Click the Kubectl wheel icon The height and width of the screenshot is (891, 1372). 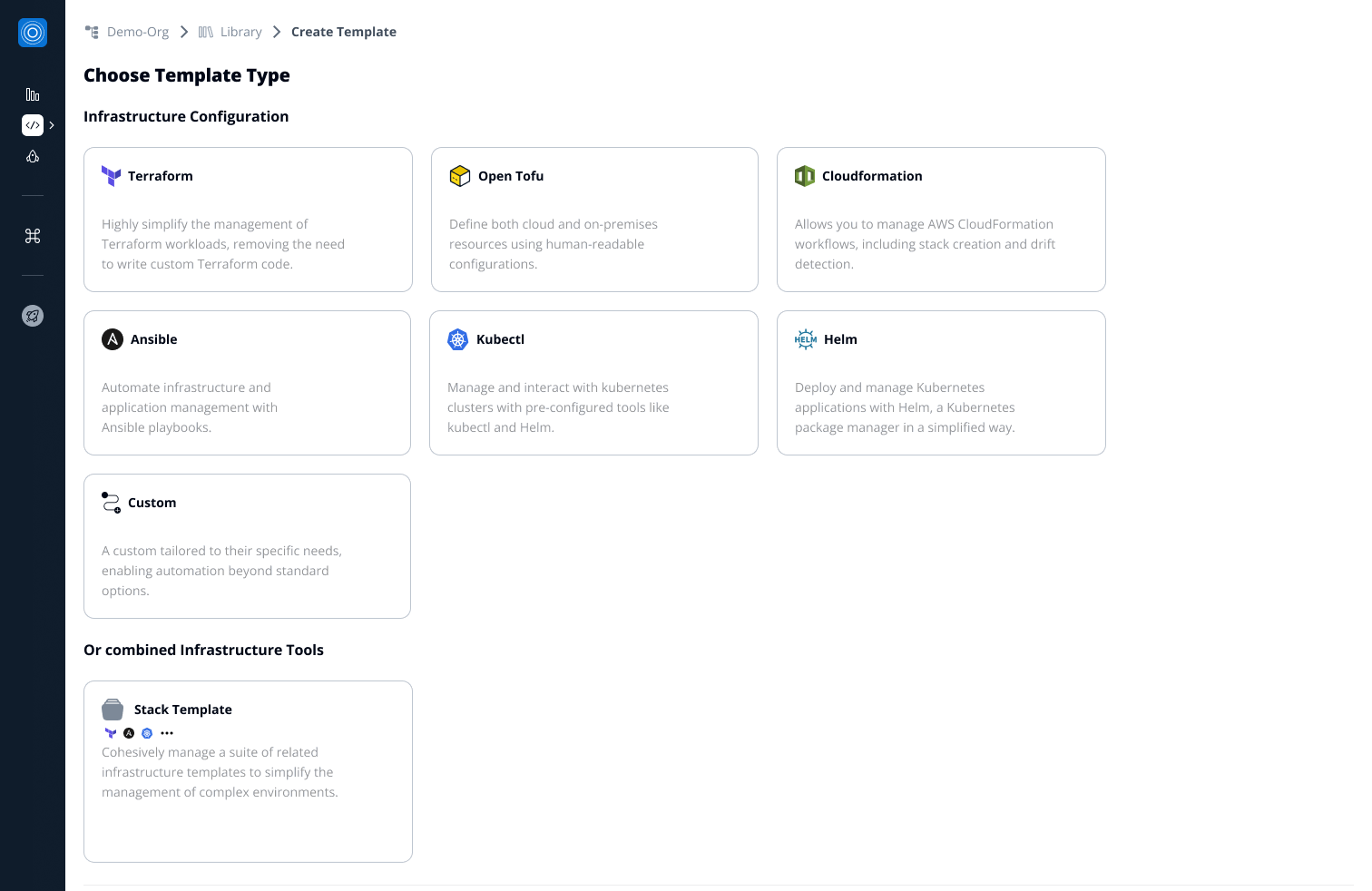[x=458, y=339]
